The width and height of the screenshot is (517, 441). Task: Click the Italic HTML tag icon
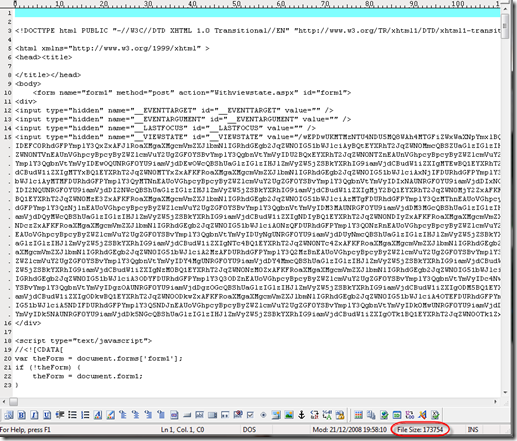point(35,415)
